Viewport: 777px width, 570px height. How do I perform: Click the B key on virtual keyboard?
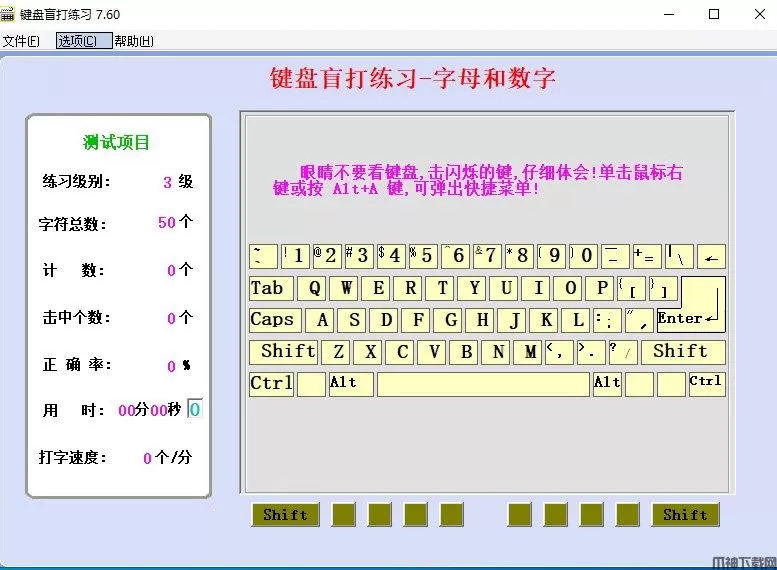pyautogui.click(x=463, y=352)
